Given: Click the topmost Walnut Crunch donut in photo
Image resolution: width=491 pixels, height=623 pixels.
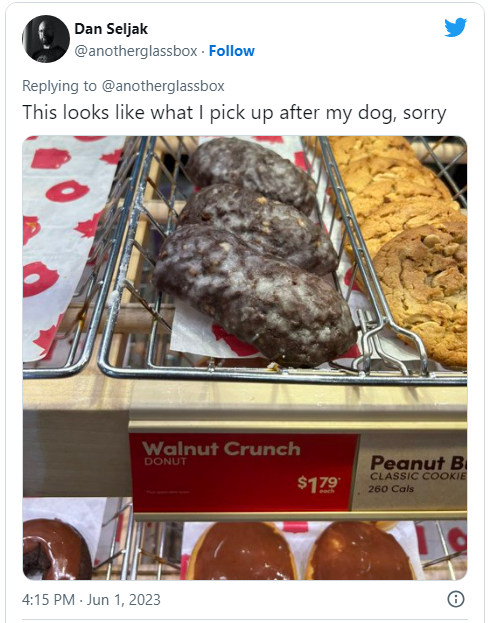Looking at the screenshot, I should (251, 173).
